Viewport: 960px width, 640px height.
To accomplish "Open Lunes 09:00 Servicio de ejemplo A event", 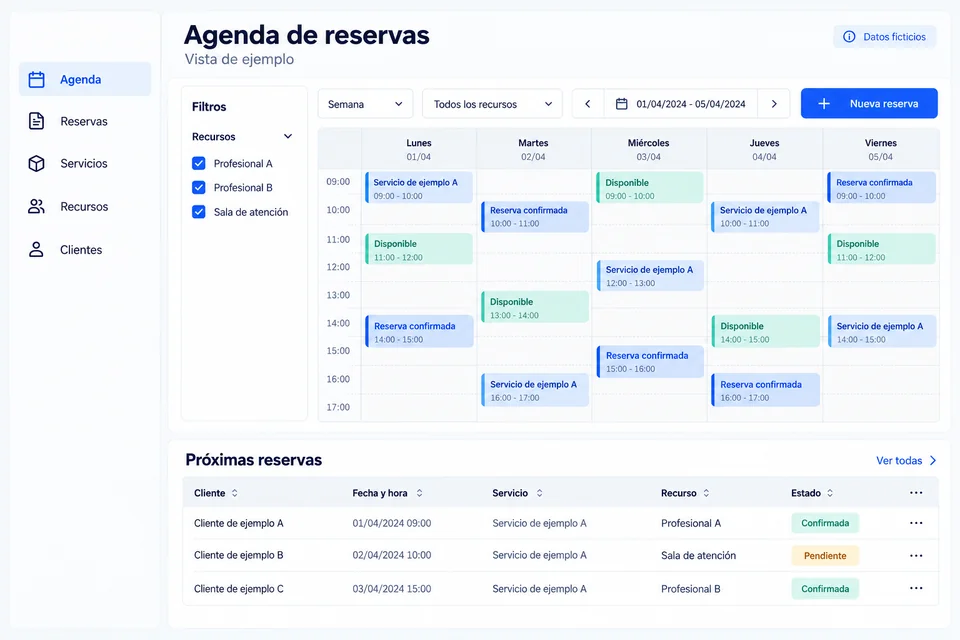I will (x=419, y=188).
